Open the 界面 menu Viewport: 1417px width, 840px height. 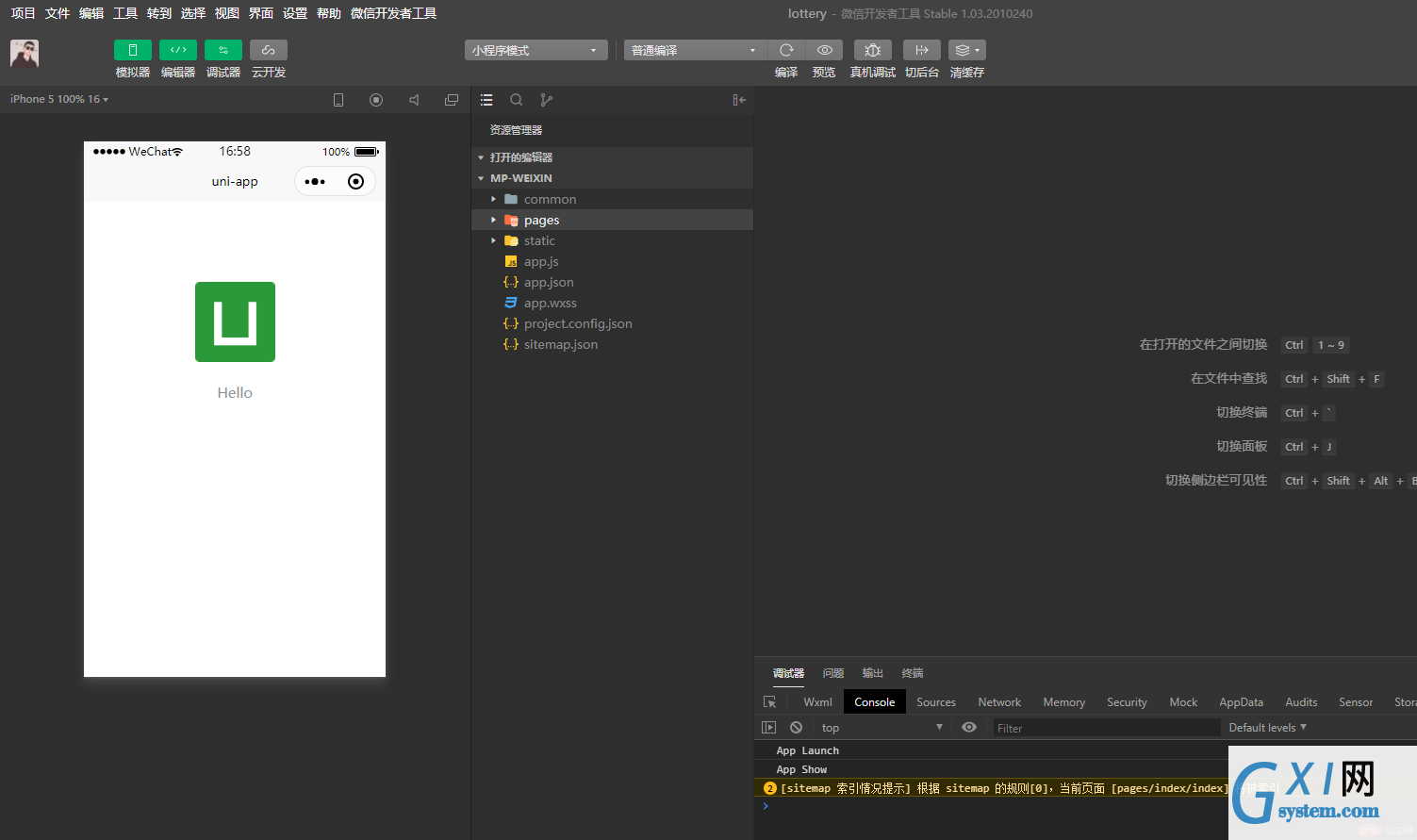(x=261, y=13)
